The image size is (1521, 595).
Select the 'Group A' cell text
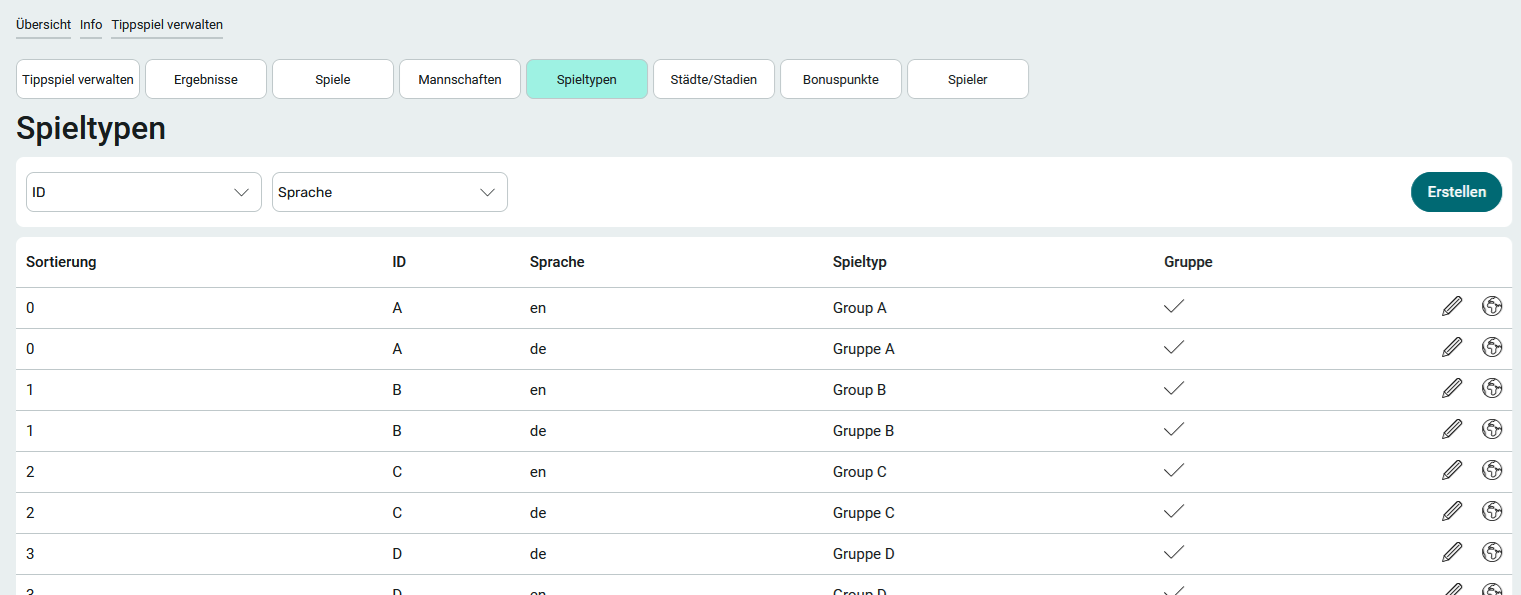tap(860, 308)
